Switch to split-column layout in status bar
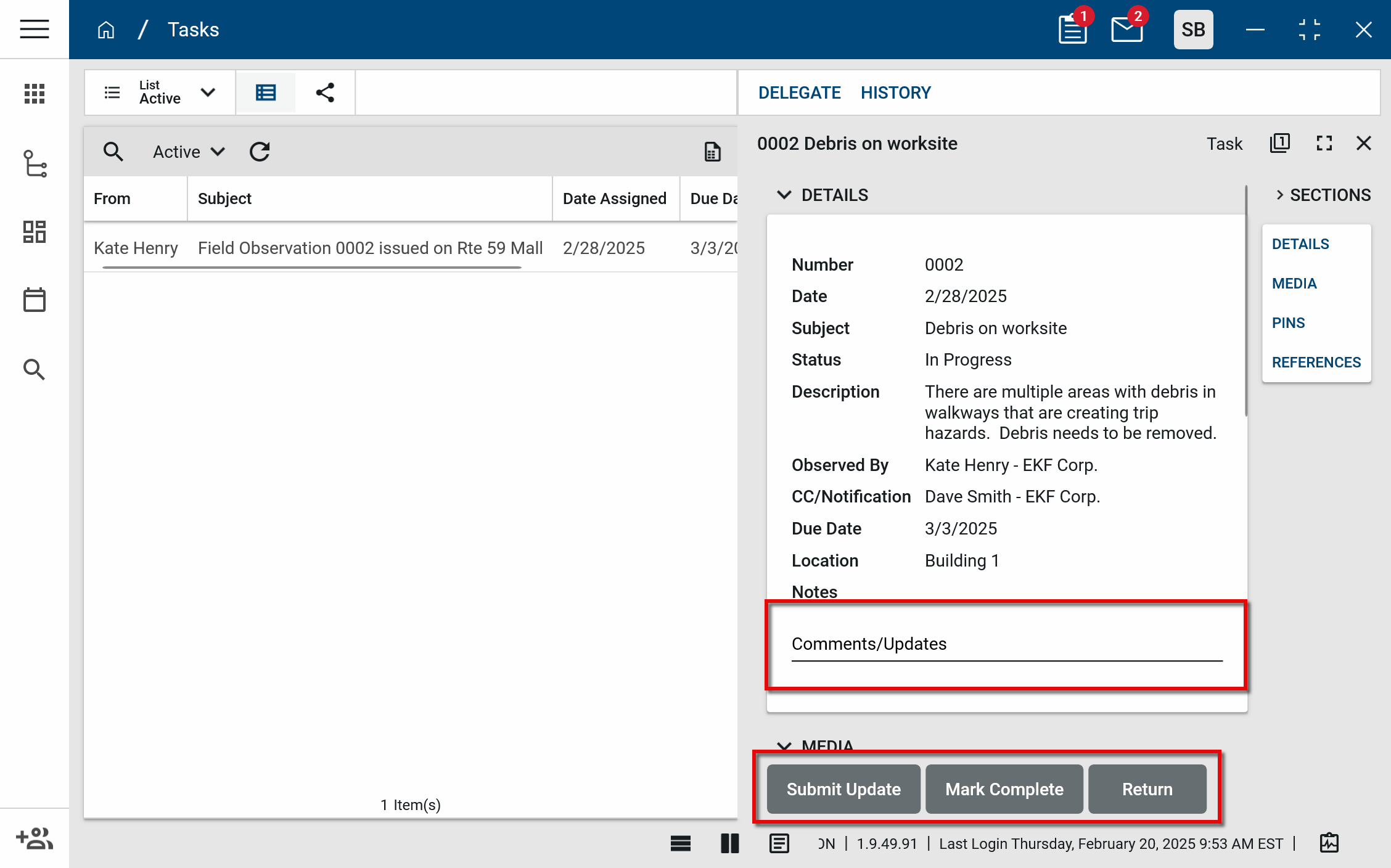1391x868 pixels. (x=729, y=843)
